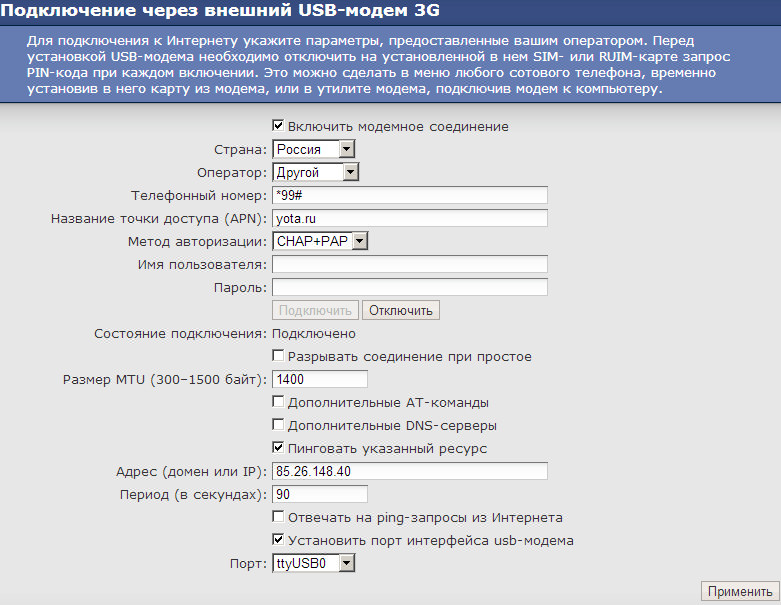781x605 pixels.
Task: Enable 'Дополнительные DNS-серверы' checkbox
Action: [279, 426]
